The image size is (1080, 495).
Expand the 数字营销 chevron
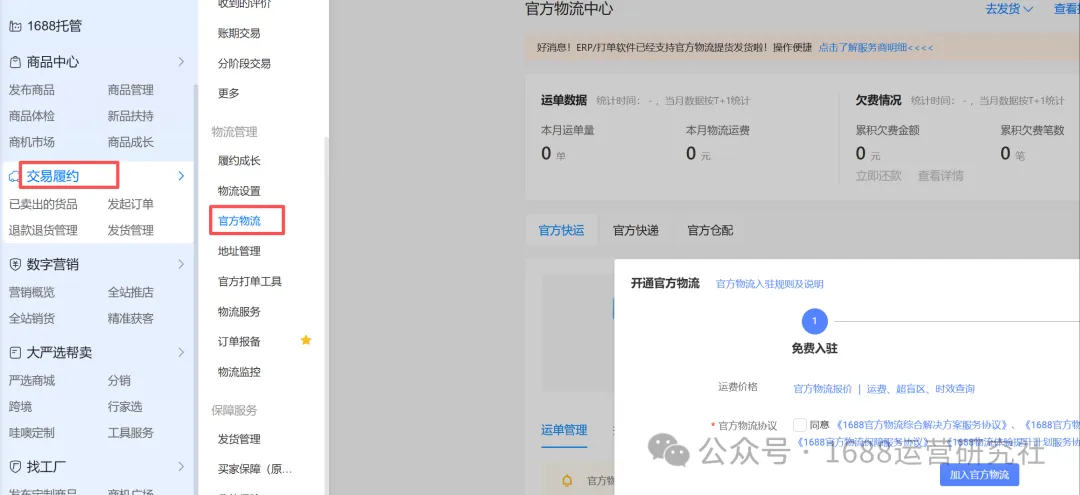[x=181, y=264]
